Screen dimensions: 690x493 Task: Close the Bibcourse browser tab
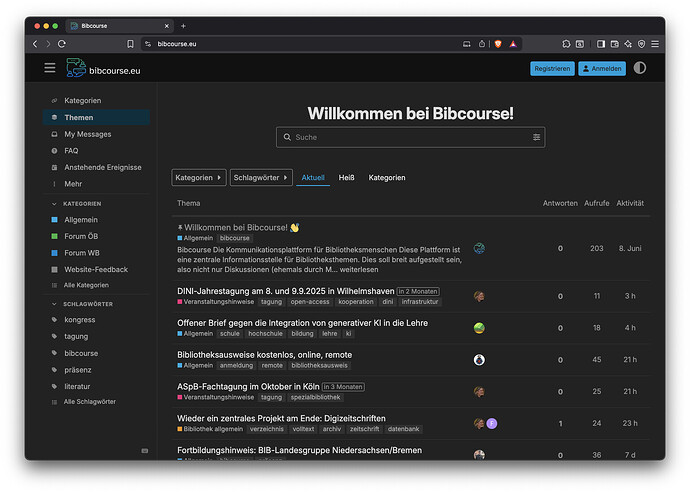(166, 26)
